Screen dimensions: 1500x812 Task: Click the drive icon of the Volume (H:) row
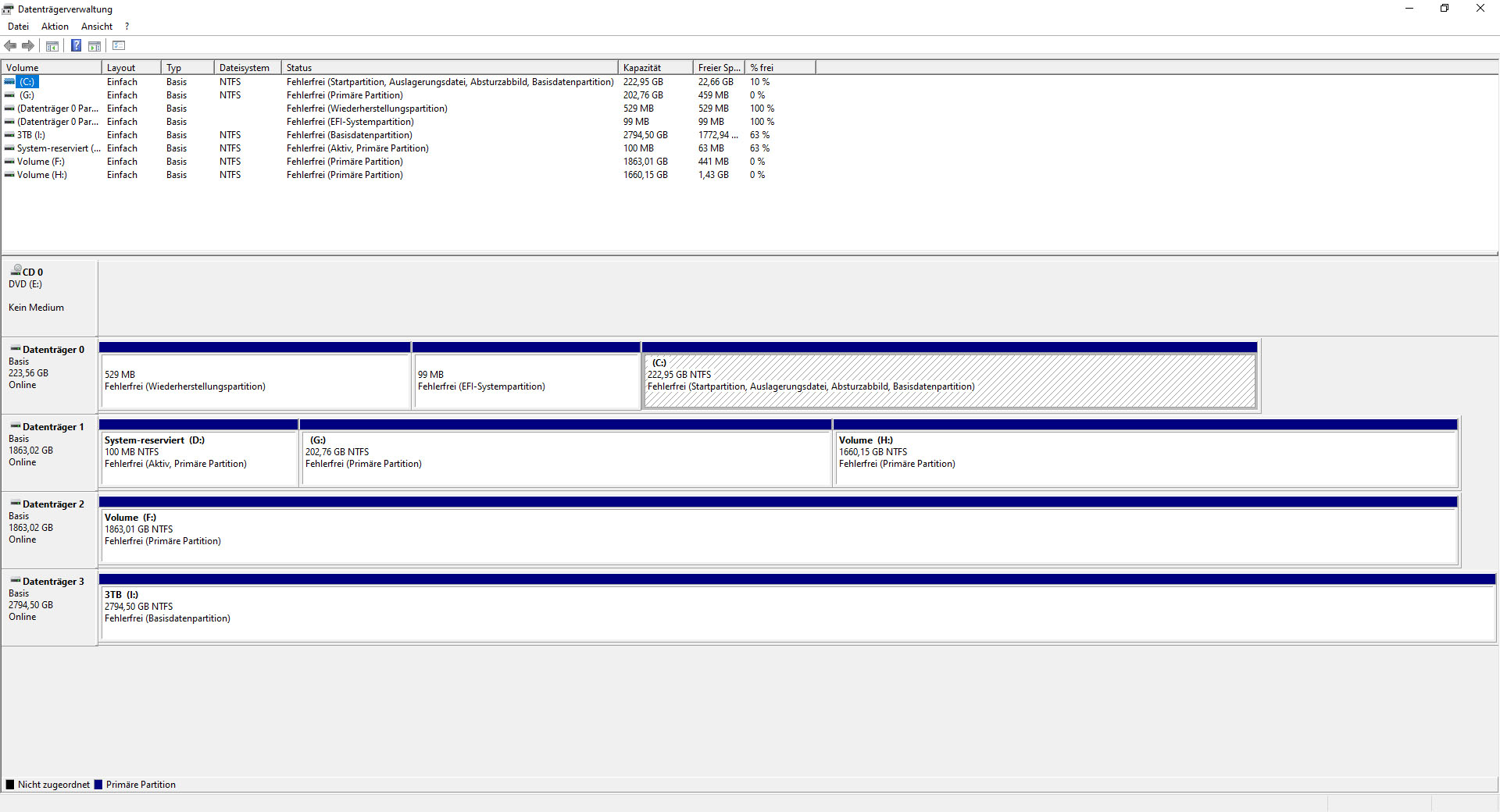[9, 174]
